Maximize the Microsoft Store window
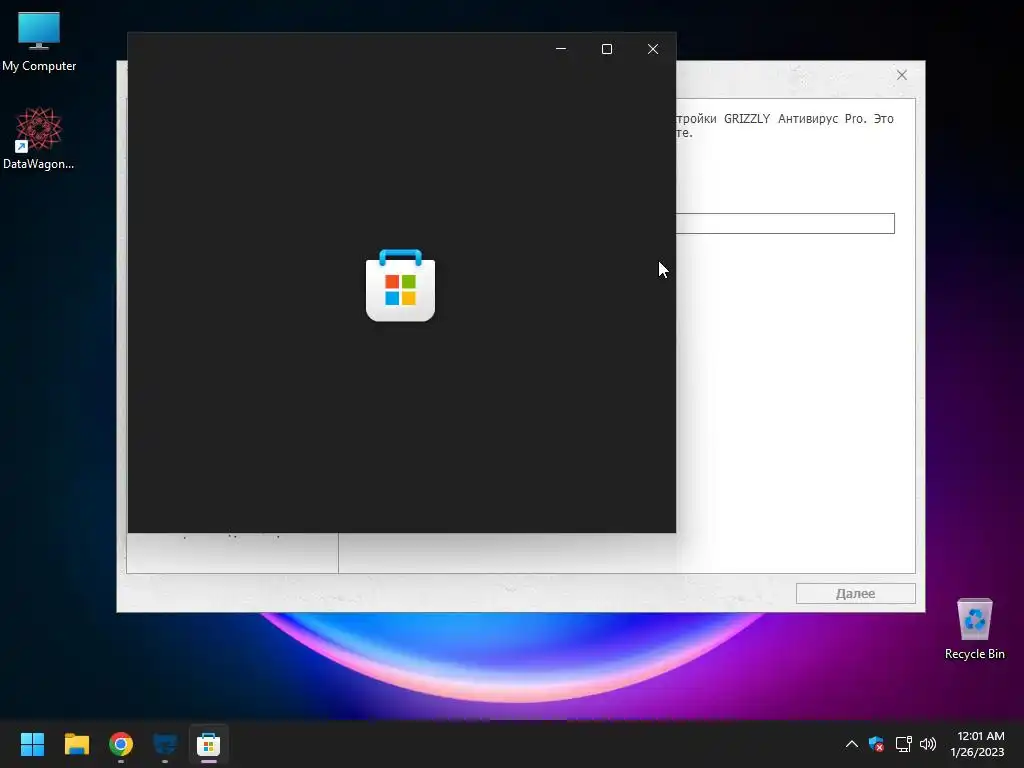Image resolution: width=1024 pixels, height=768 pixels. pos(607,49)
